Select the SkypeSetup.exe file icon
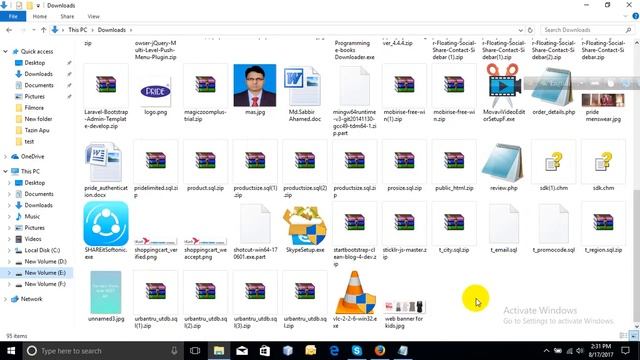640x360 pixels. click(305, 226)
